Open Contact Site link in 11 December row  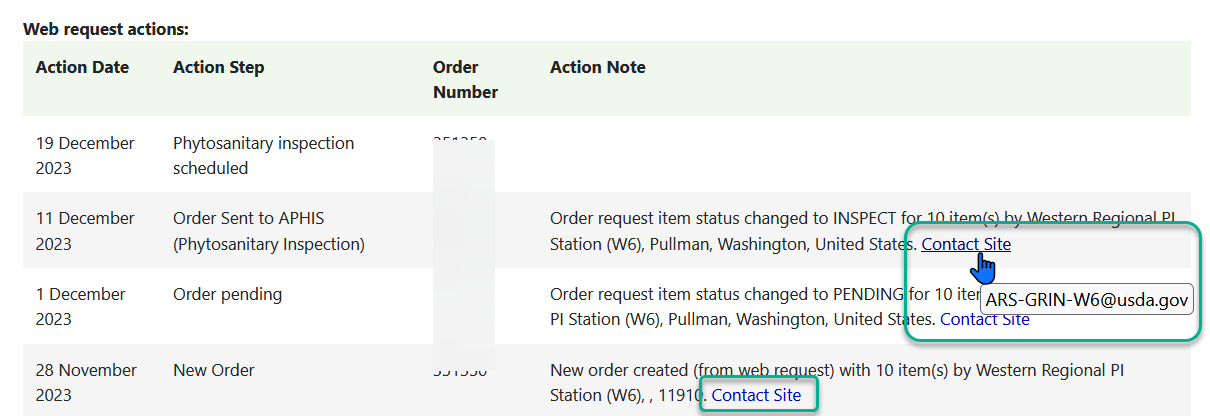tap(966, 244)
